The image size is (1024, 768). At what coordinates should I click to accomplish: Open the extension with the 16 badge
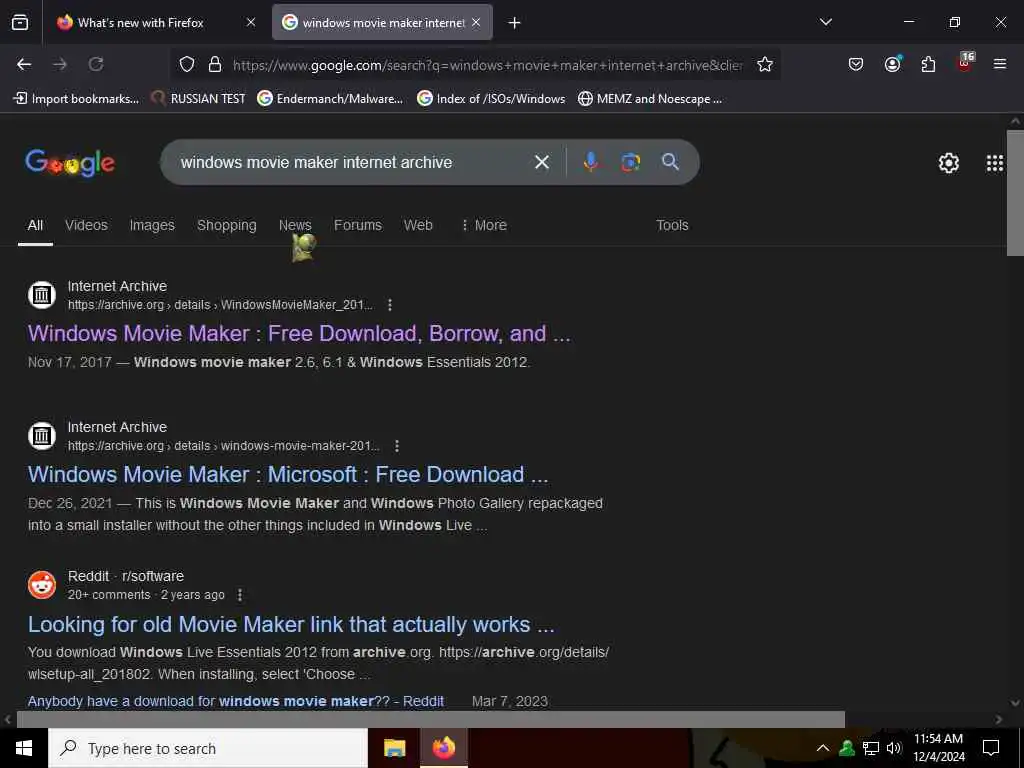click(965, 63)
